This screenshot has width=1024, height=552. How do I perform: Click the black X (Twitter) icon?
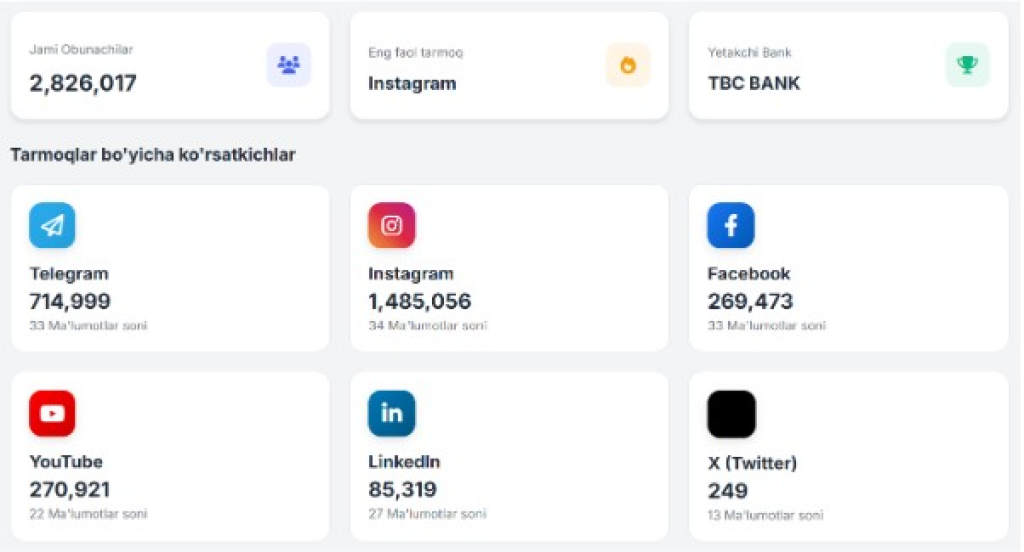click(x=731, y=414)
